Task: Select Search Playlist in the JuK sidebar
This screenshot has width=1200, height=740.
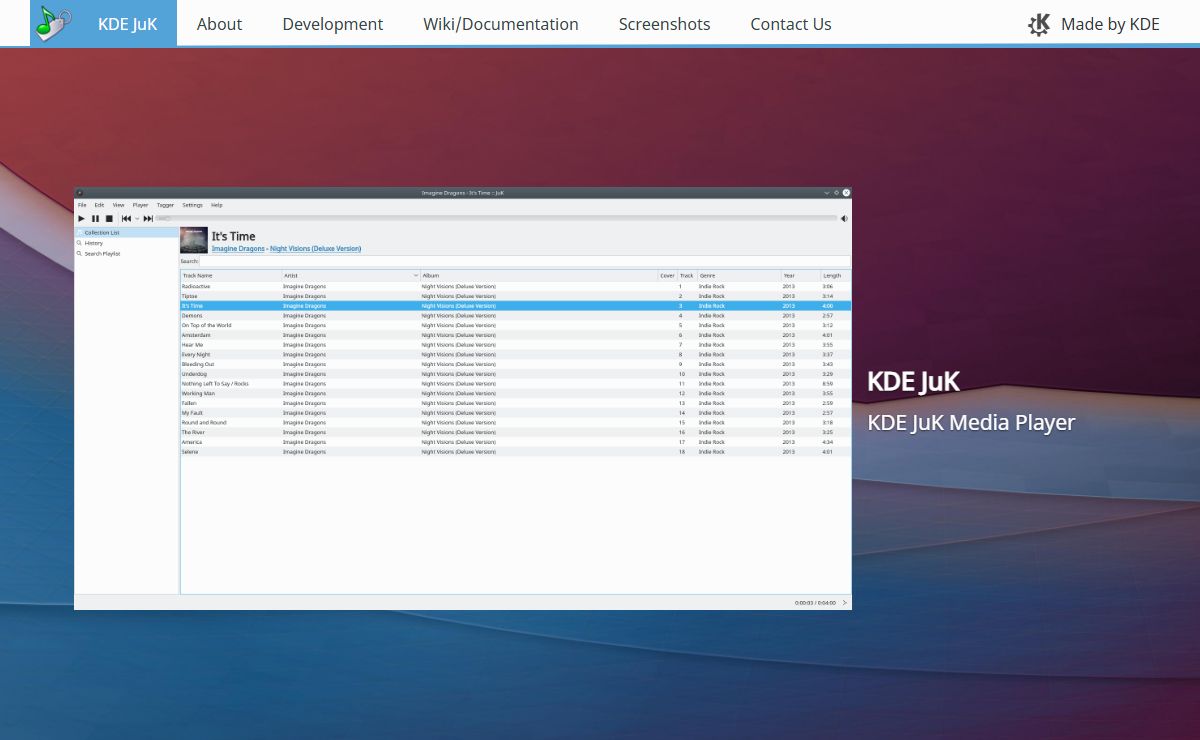Action: point(127,254)
